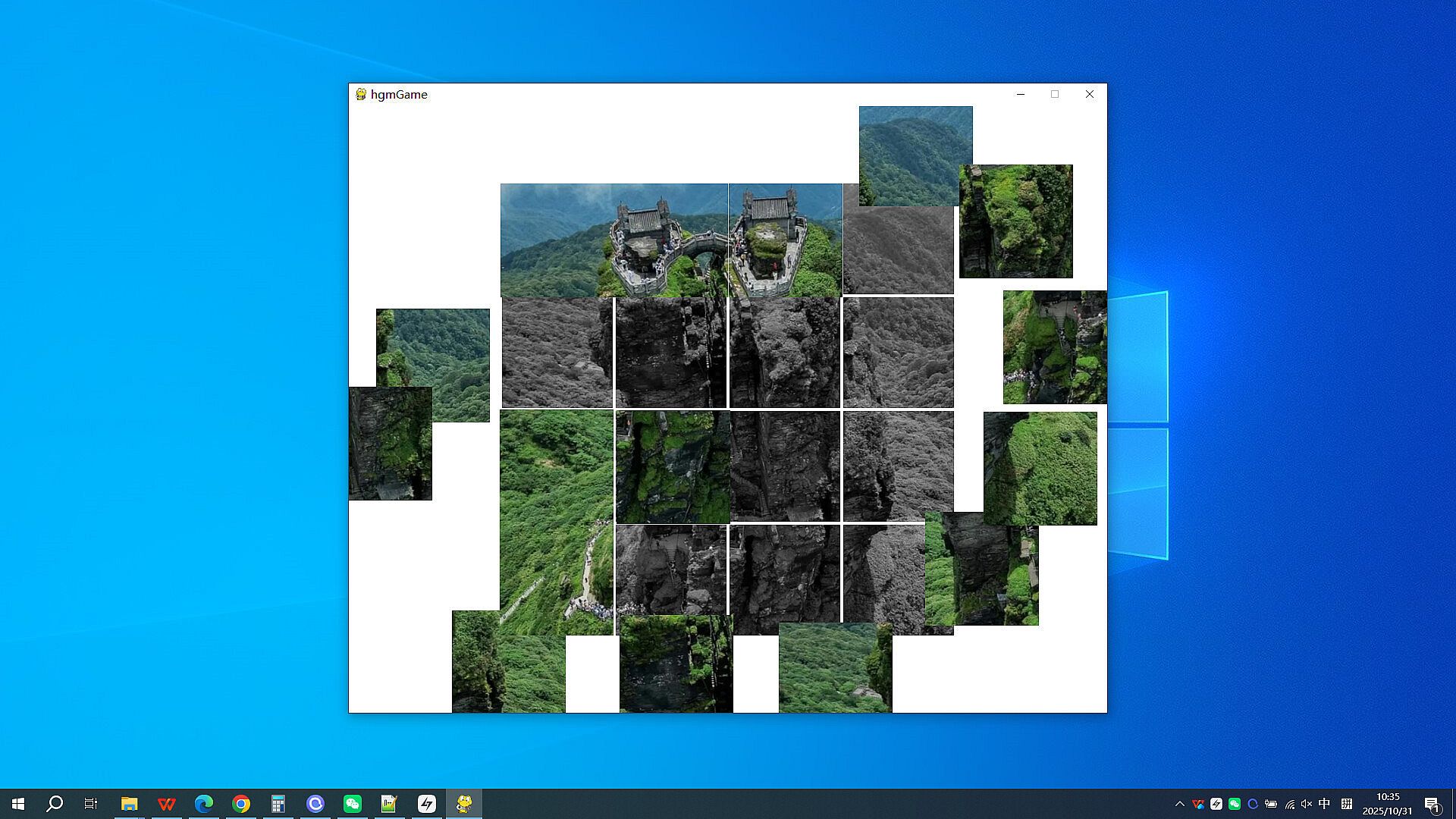Open taskbar search magnifier

[x=55, y=804]
